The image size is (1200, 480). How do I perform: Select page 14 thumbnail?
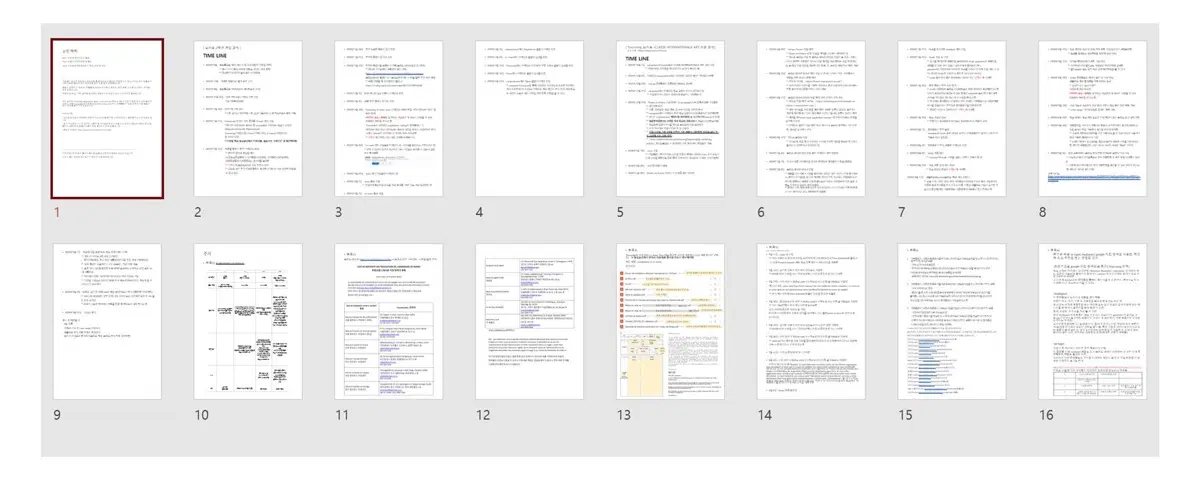pyautogui.click(x=812, y=321)
